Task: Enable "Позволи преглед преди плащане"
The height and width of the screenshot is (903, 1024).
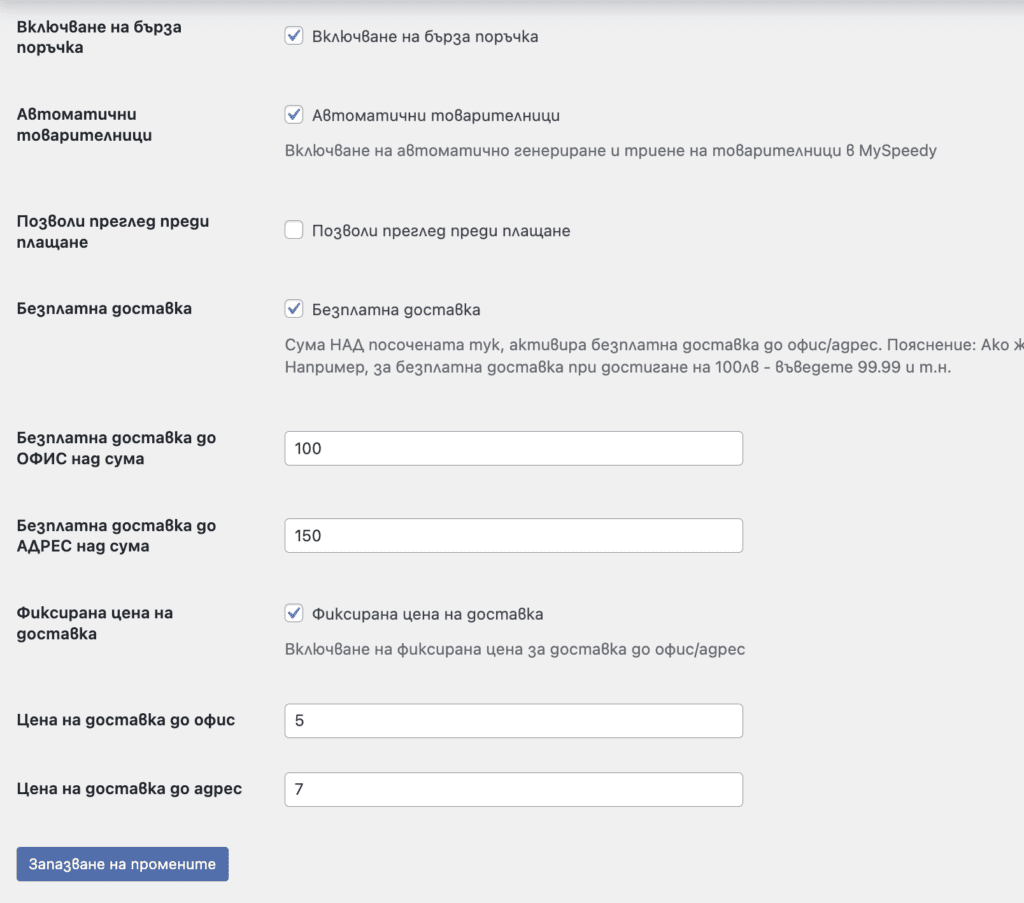Action: [x=294, y=229]
